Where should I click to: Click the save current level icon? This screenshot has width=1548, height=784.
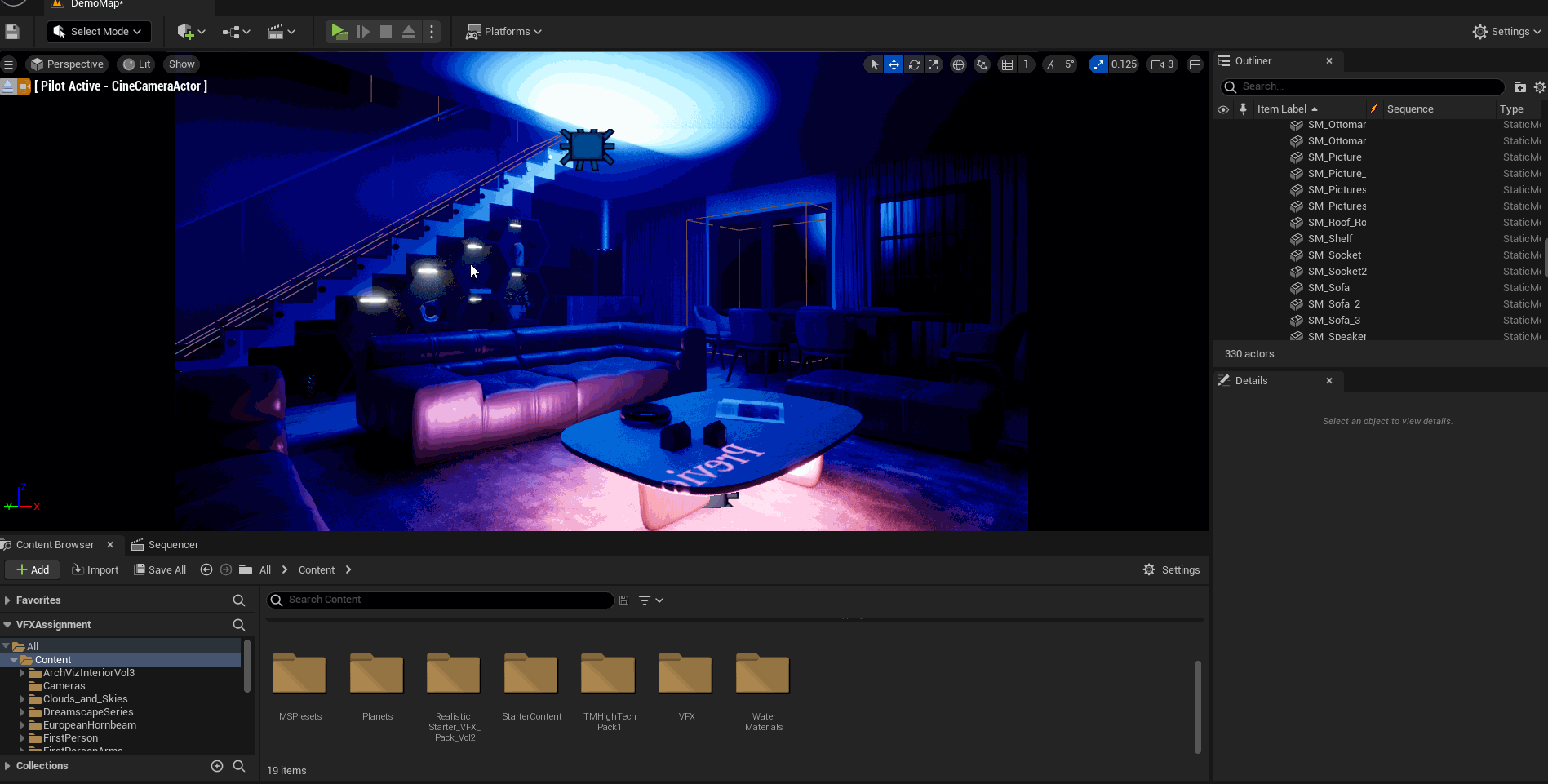(x=12, y=32)
